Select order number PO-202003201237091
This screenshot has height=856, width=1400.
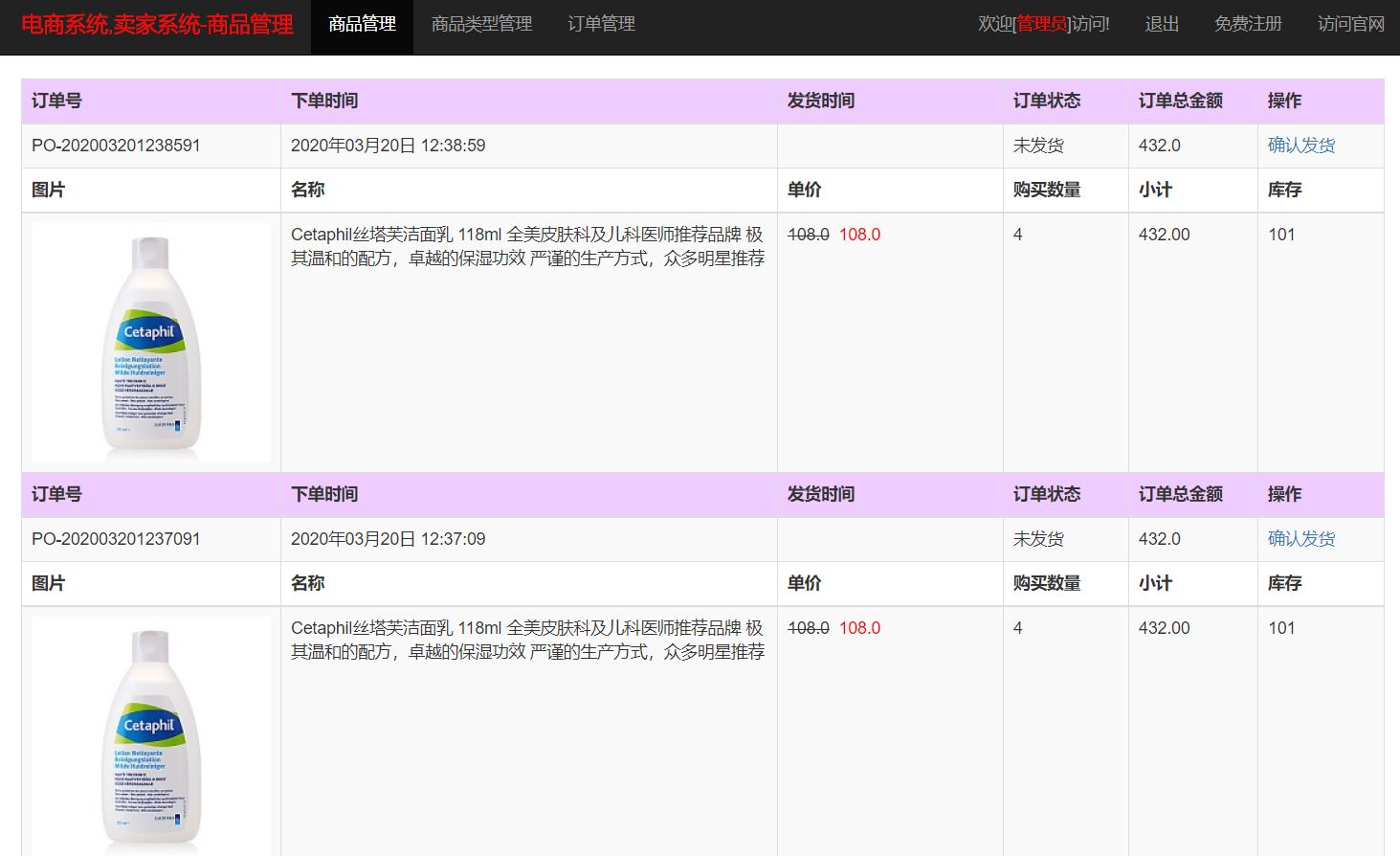(x=116, y=539)
